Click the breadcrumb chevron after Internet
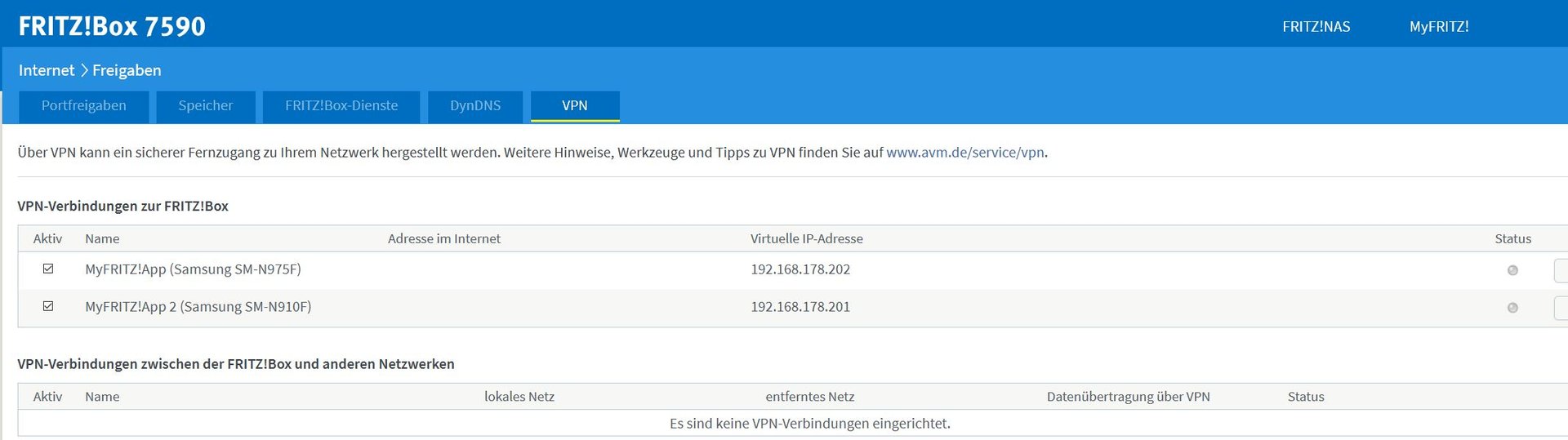 (83, 71)
